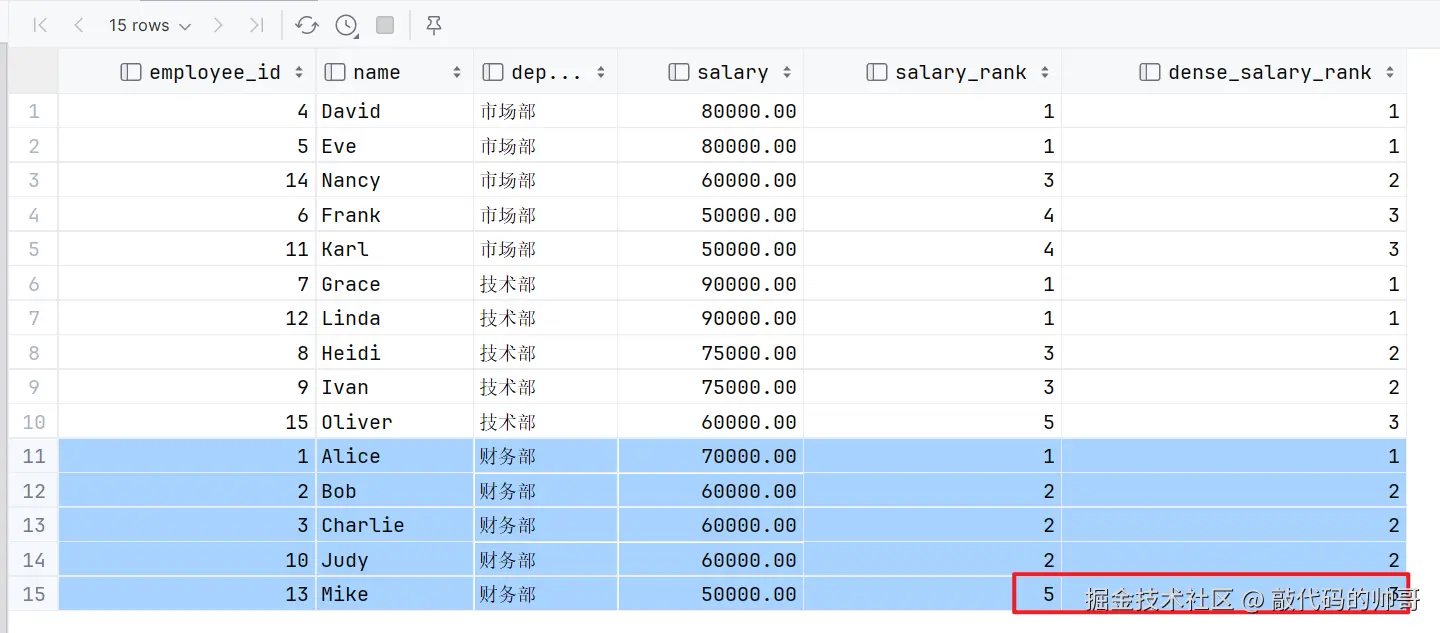Sort by the salary column header
This screenshot has height=633, width=1440.
[x=710, y=72]
